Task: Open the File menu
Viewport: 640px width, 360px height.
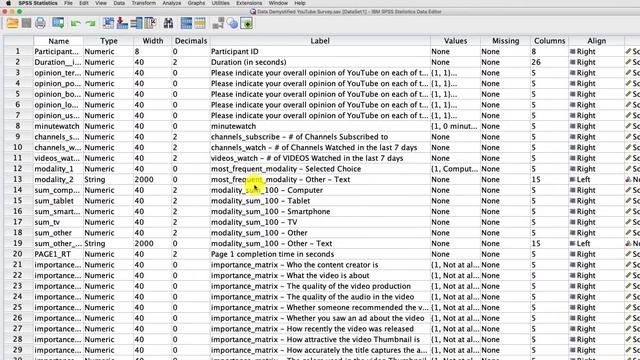Action: pyautogui.click(x=68, y=3)
